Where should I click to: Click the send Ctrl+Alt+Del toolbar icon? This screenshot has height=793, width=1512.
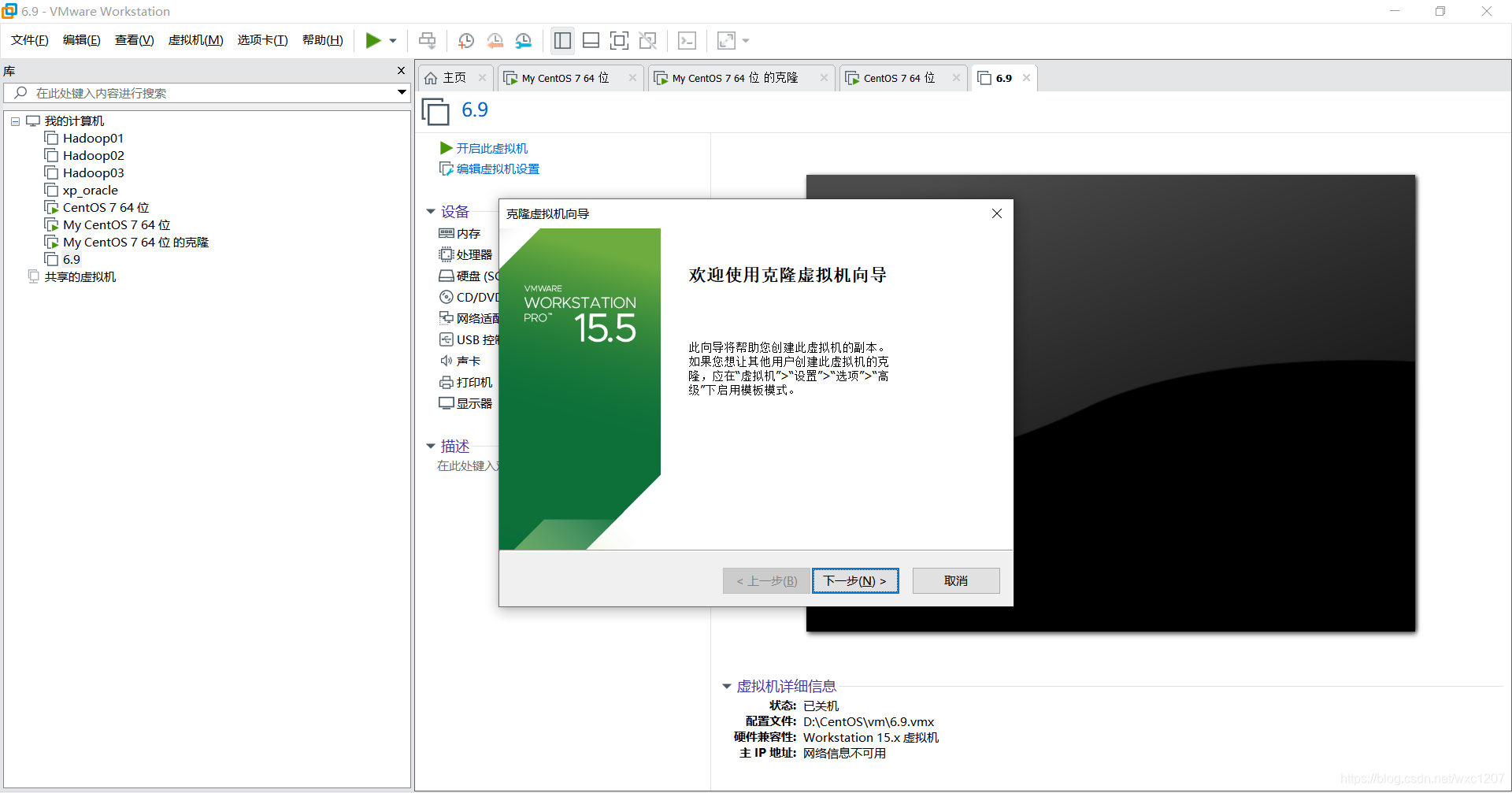[428, 40]
